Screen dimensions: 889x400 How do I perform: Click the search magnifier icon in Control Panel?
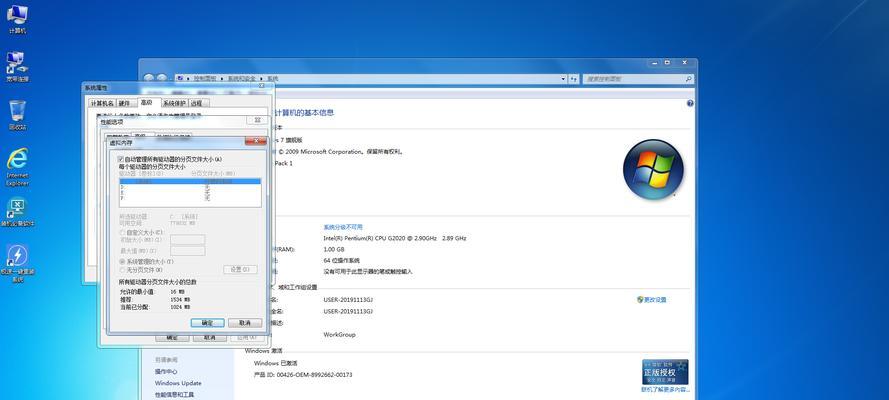point(688,79)
